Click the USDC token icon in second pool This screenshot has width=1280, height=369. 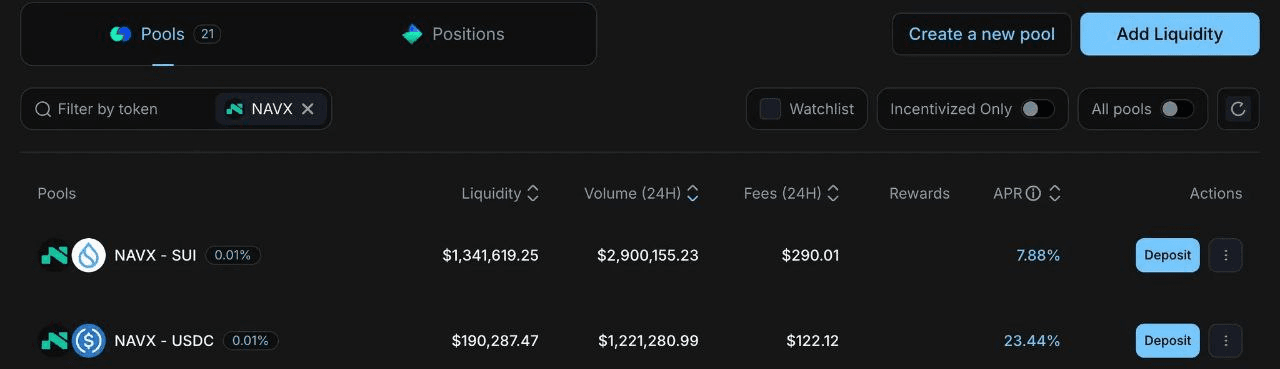pyautogui.click(x=89, y=341)
